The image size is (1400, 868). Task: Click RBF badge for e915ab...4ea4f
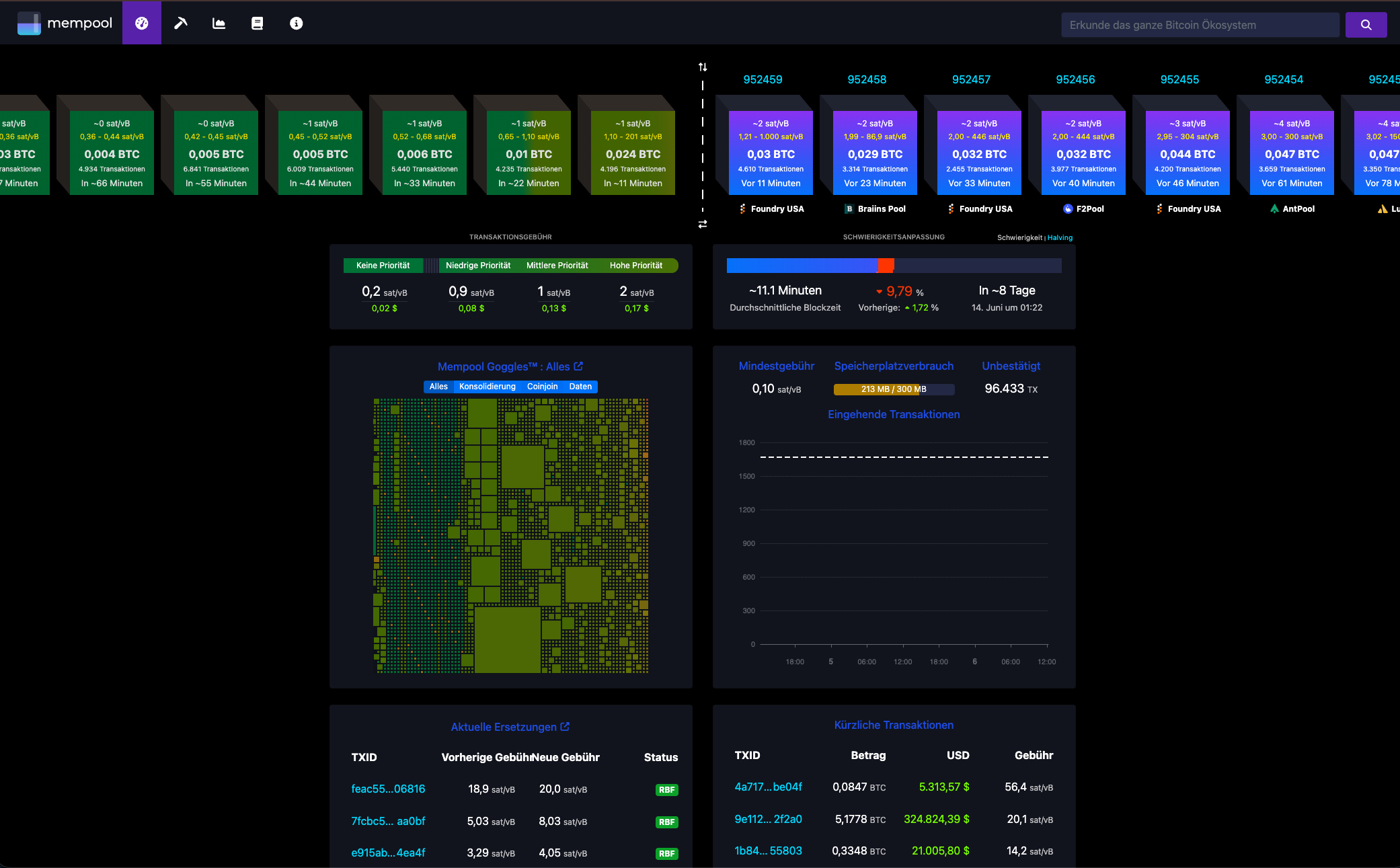(666, 853)
